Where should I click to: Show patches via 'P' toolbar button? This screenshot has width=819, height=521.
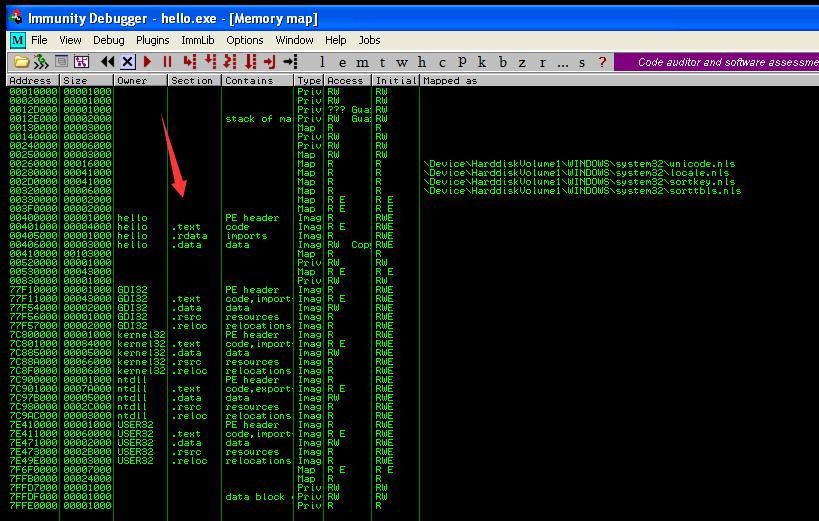coord(462,62)
